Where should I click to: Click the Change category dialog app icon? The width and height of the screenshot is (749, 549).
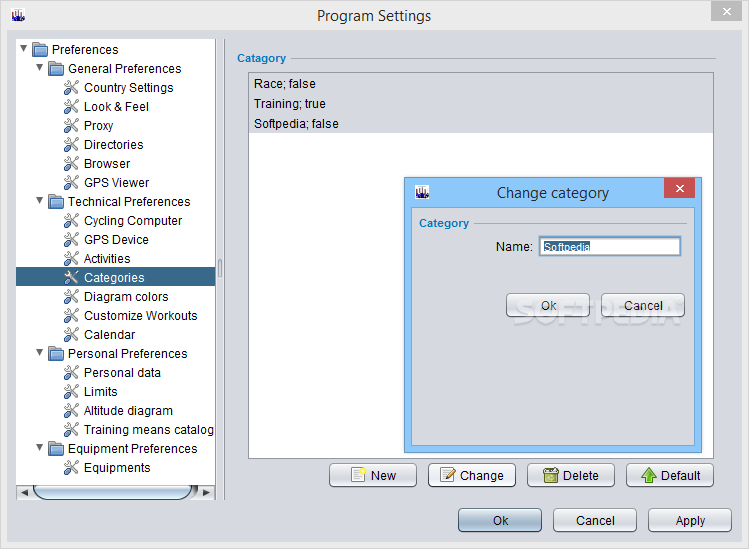coord(422,192)
